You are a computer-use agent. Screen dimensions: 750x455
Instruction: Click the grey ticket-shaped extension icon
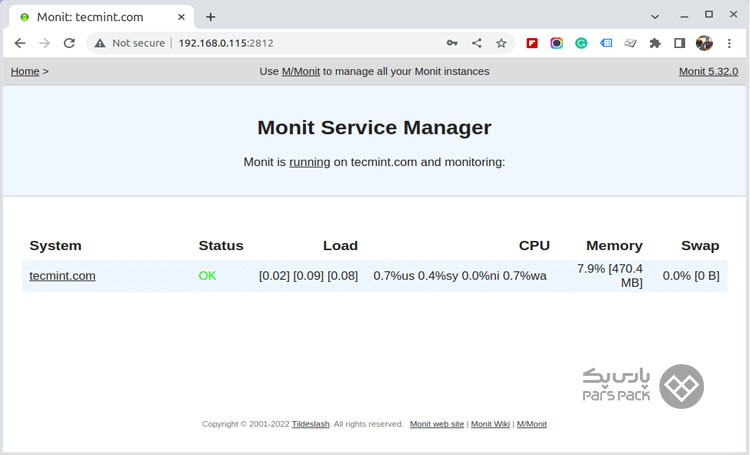[x=630, y=43]
